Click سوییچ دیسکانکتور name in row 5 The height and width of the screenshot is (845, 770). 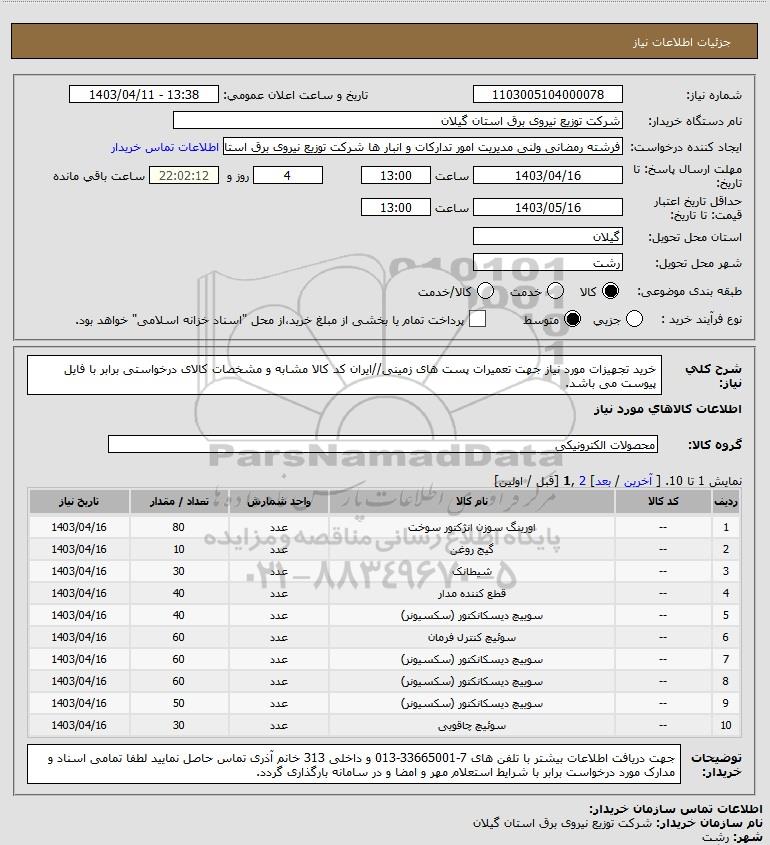(471, 616)
